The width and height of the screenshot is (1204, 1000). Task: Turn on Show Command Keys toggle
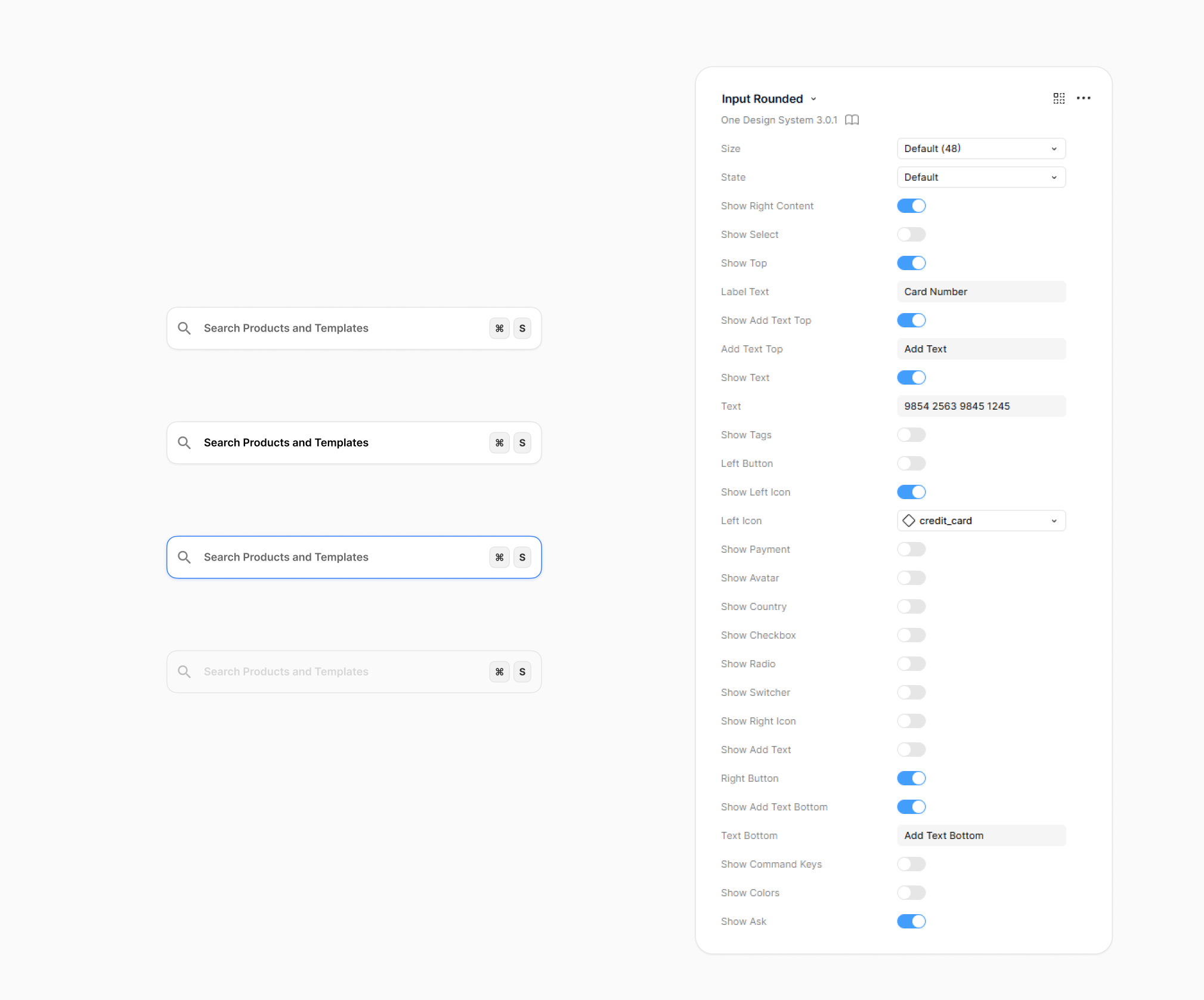coord(911,864)
